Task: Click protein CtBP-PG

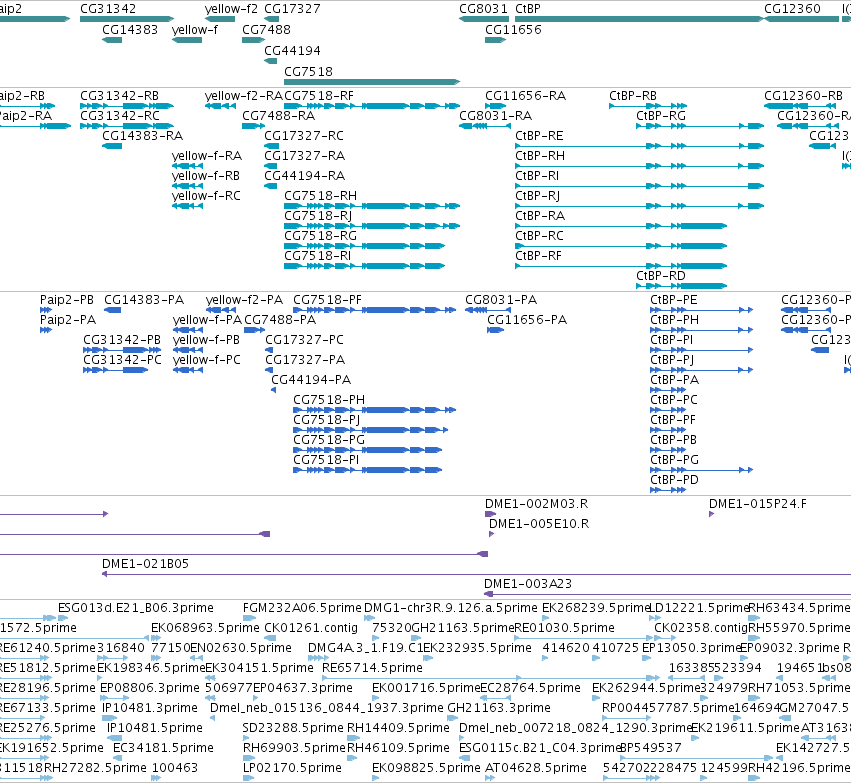Action: pyautogui.click(x=674, y=460)
